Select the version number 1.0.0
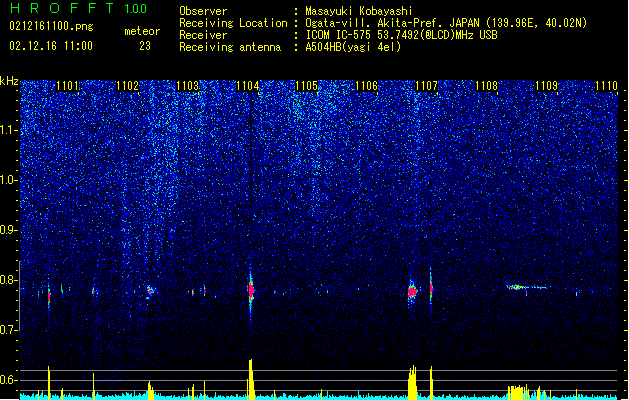 135,9
